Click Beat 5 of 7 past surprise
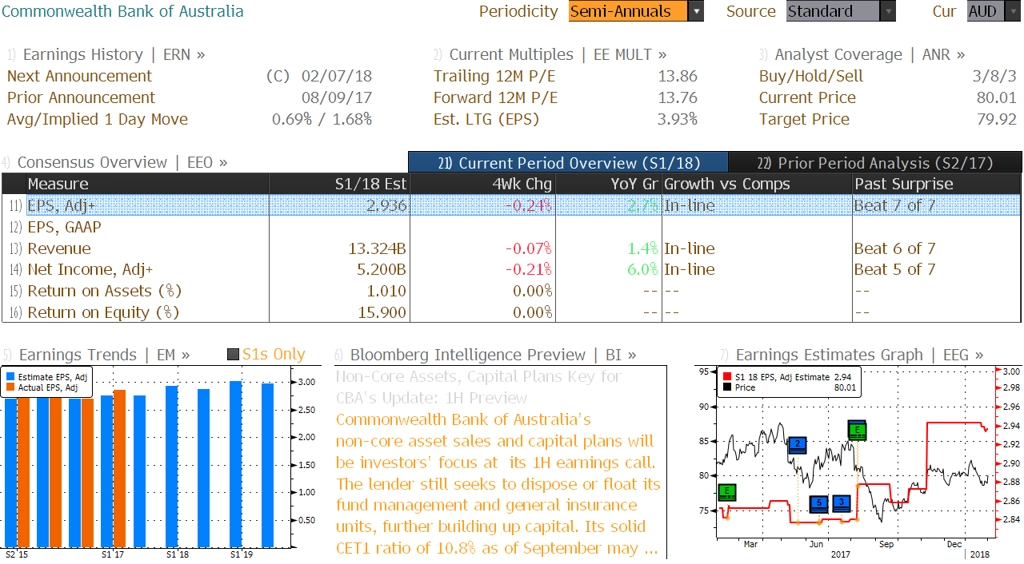The image size is (1024, 564). click(895, 269)
